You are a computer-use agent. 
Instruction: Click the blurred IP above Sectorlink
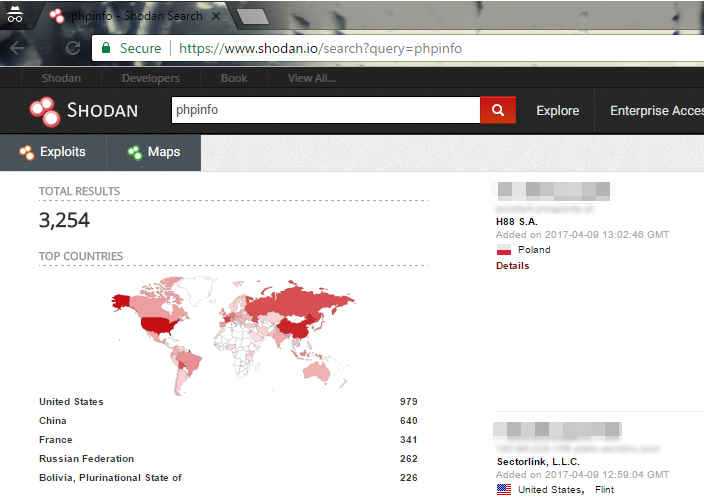coord(557,430)
